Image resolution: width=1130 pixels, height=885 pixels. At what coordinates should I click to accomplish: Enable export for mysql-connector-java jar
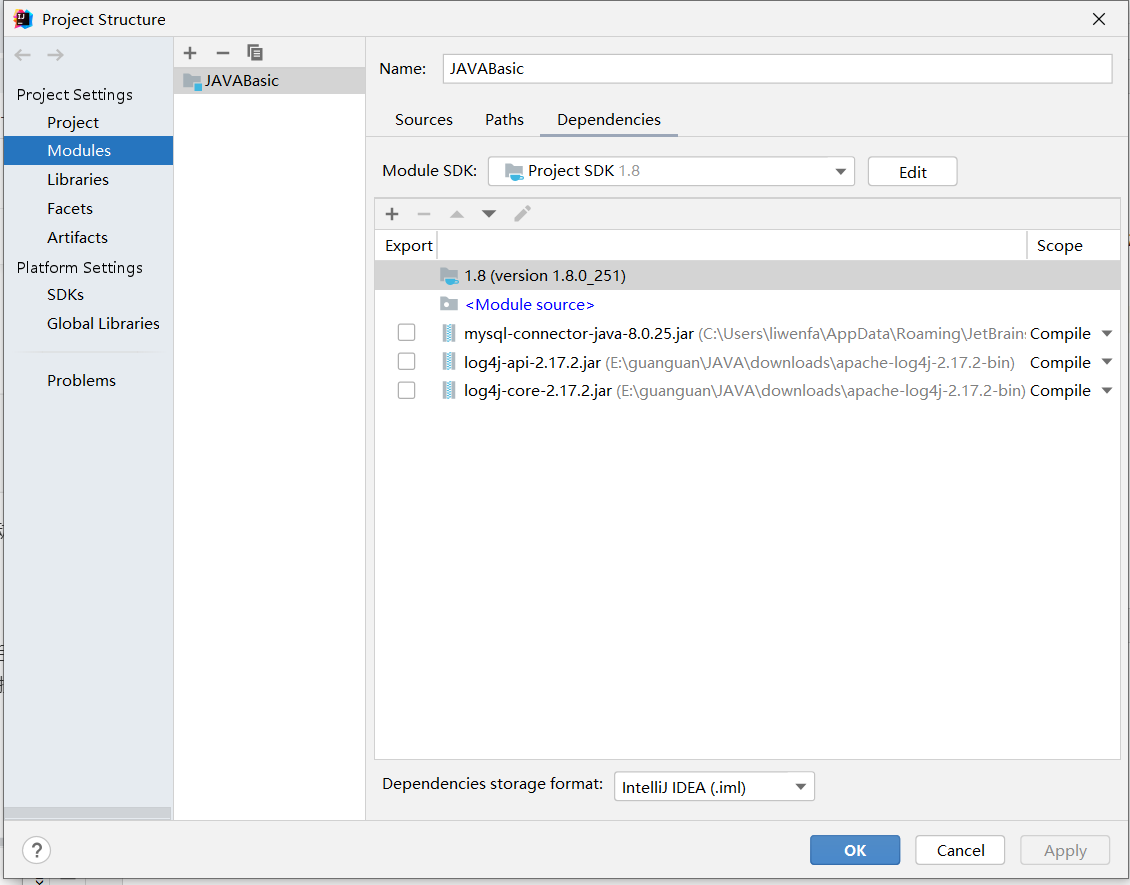pyautogui.click(x=406, y=333)
